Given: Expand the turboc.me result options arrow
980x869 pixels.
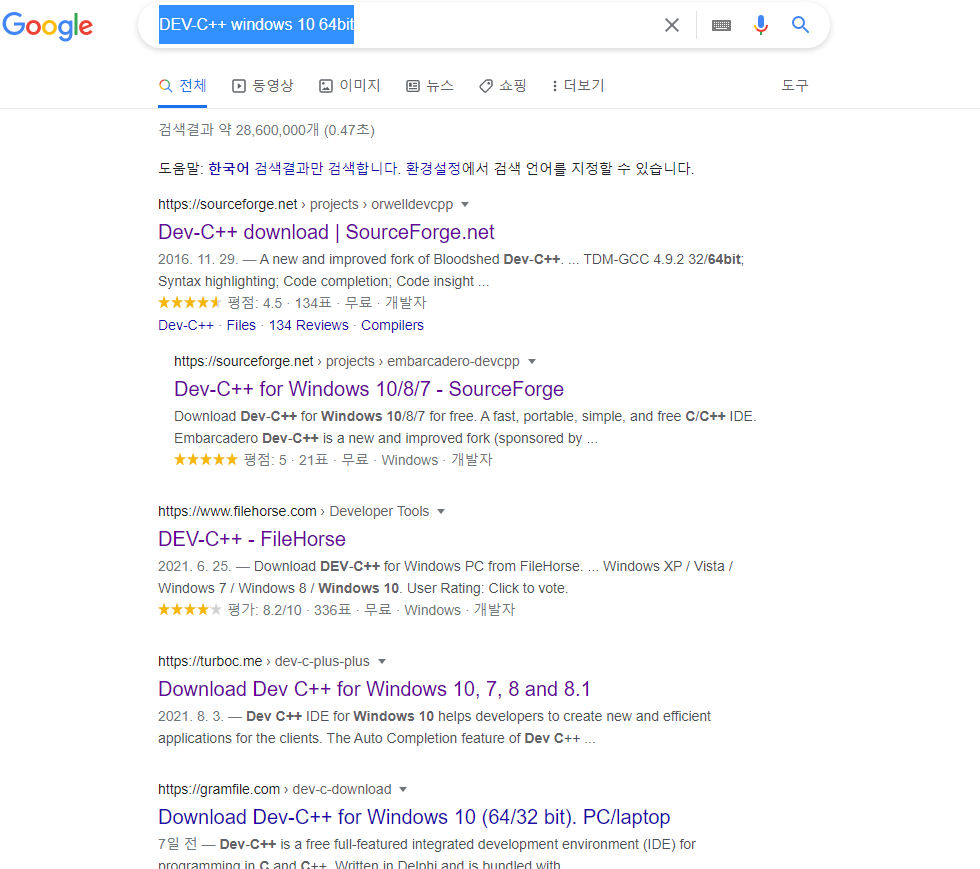Looking at the screenshot, I should (382, 661).
